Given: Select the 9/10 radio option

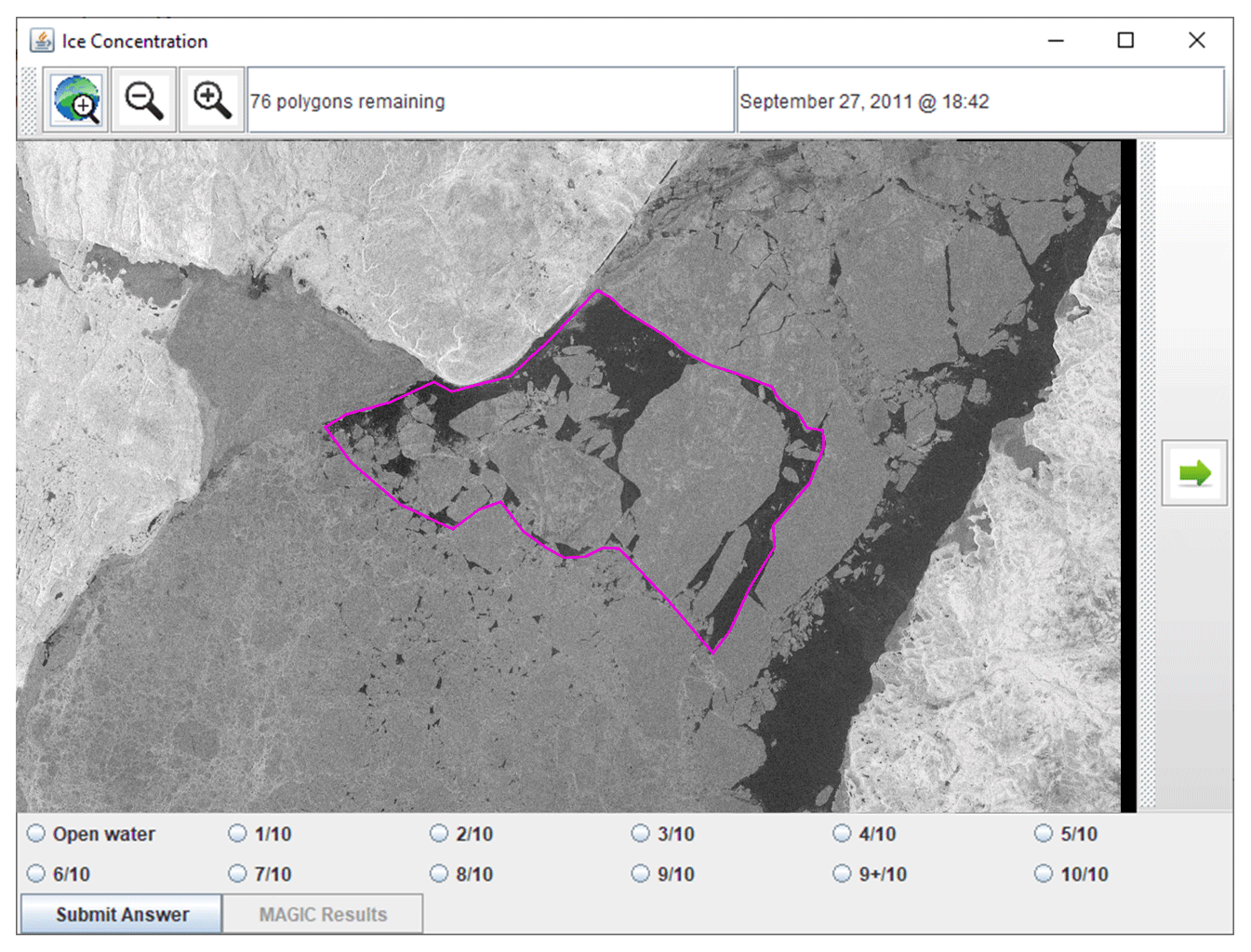Looking at the screenshot, I should 641,874.
